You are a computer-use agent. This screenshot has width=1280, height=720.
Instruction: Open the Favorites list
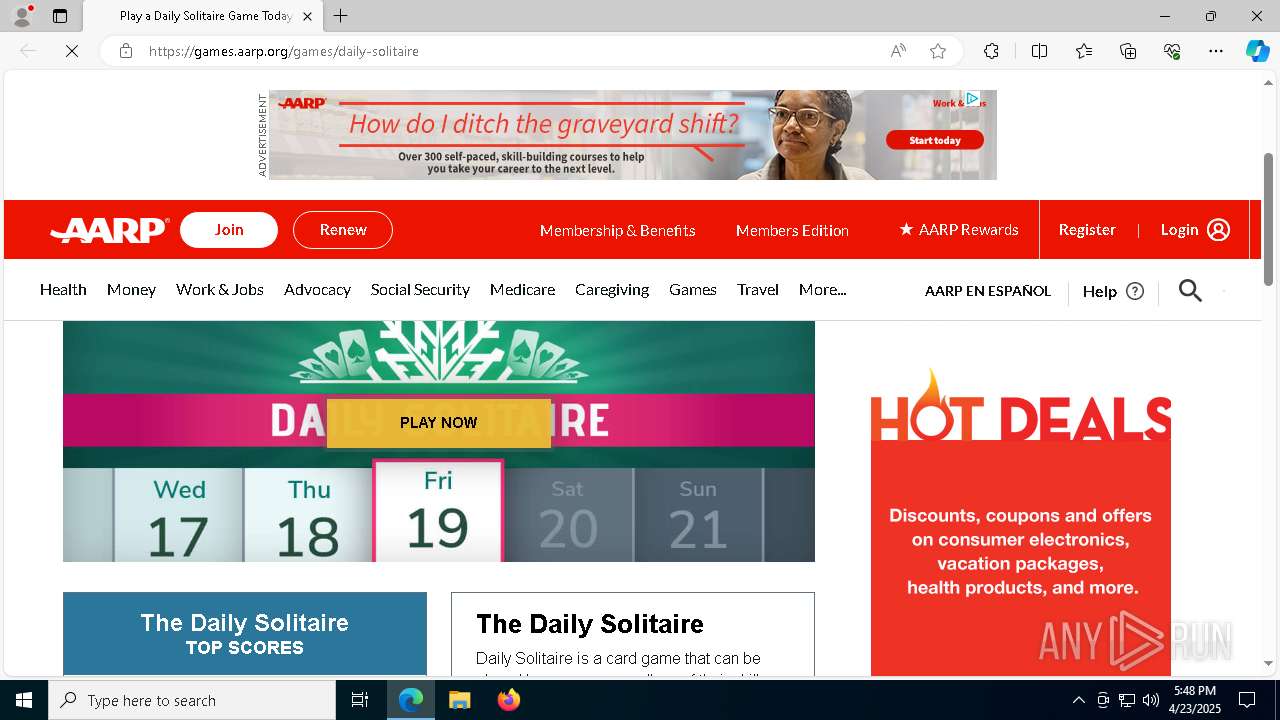tap(1084, 51)
